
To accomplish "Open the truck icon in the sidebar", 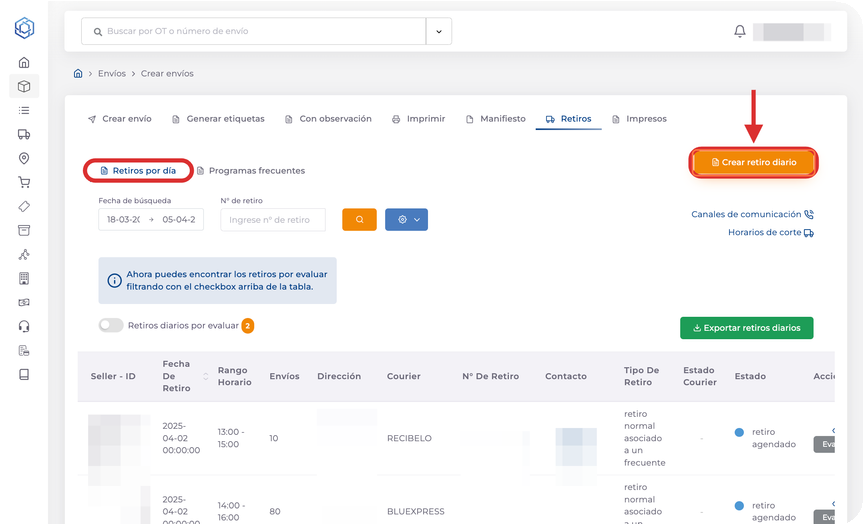I will coord(24,134).
